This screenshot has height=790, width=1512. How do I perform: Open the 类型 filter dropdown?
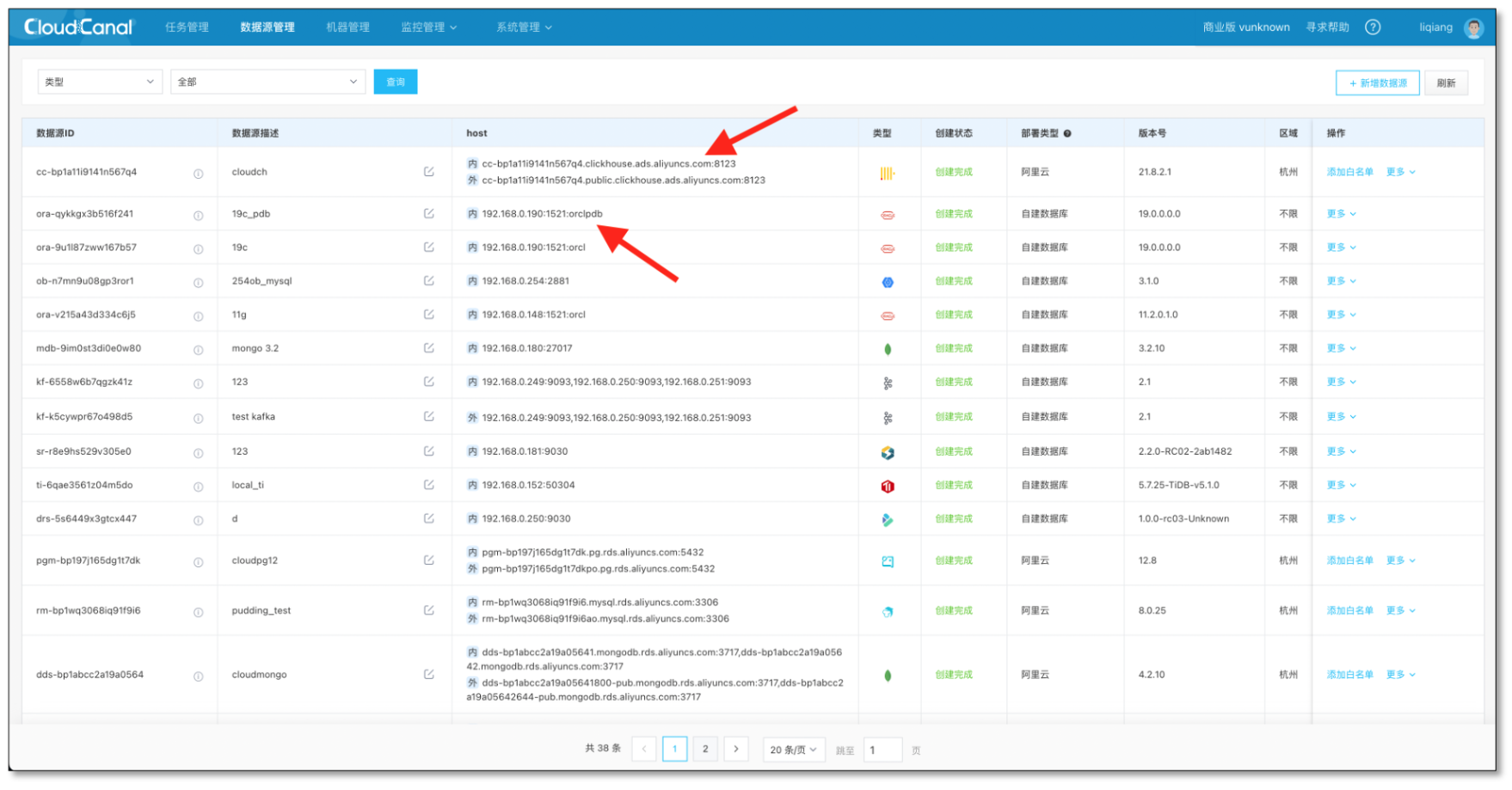point(99,81)
